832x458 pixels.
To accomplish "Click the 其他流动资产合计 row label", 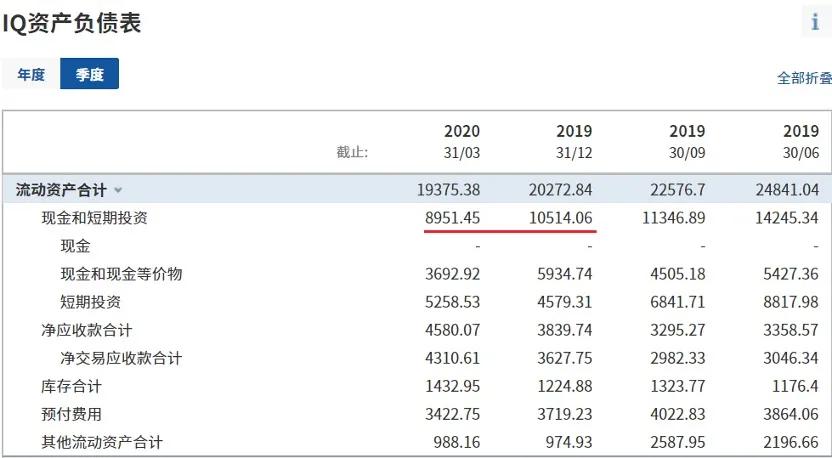I will 101,441.
